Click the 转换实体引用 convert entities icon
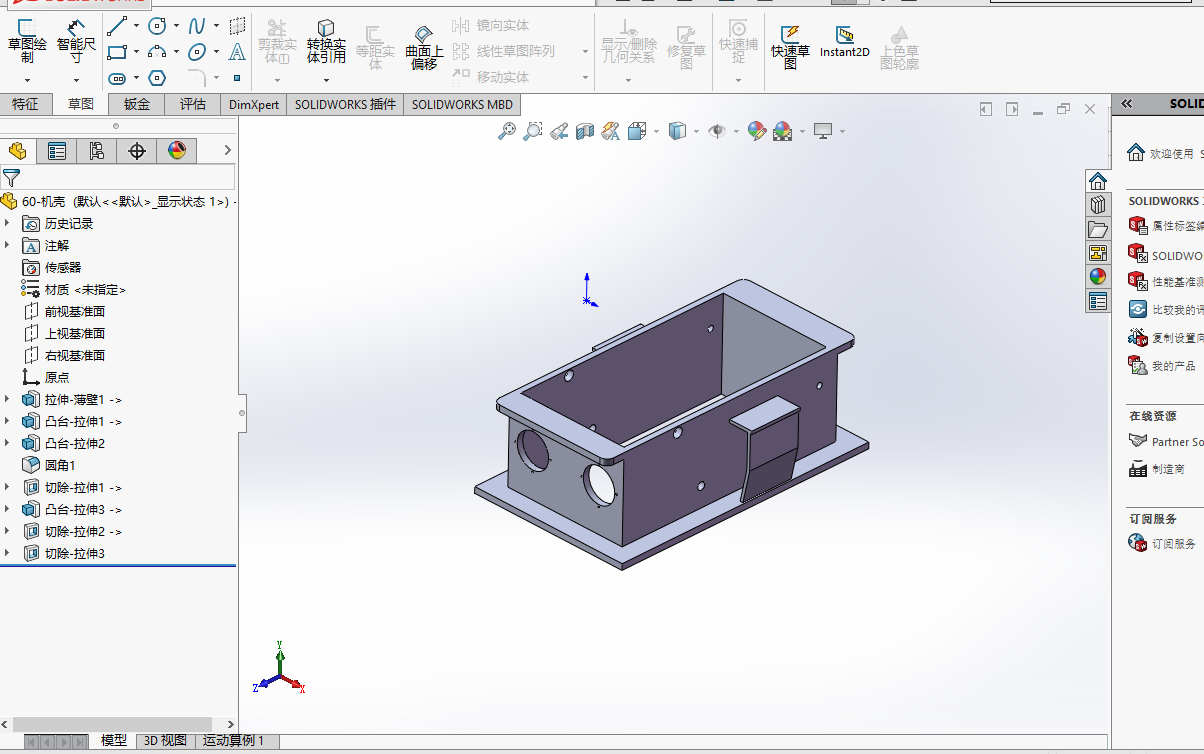Screen dimensions: 1204x754 pyautogui.click(x=326, y=28)
